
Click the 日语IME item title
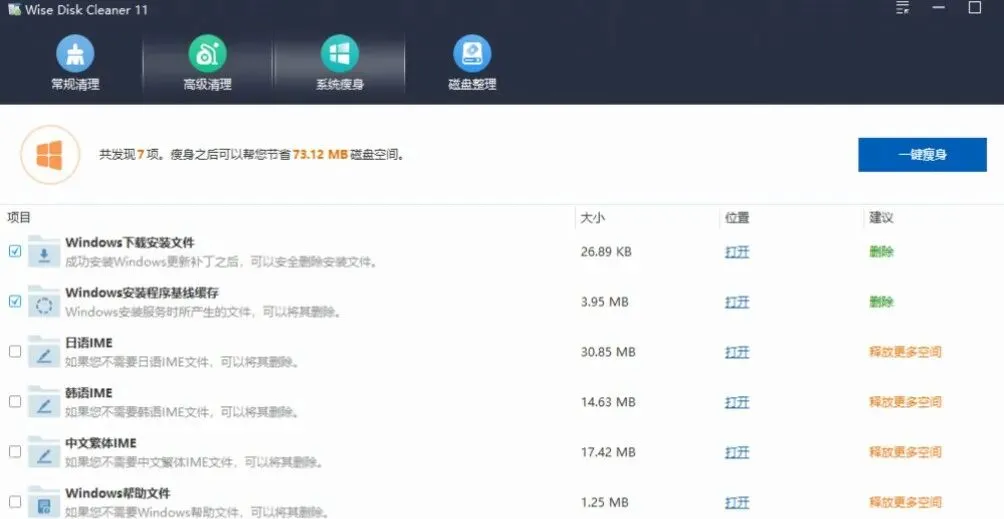[88, 343]
